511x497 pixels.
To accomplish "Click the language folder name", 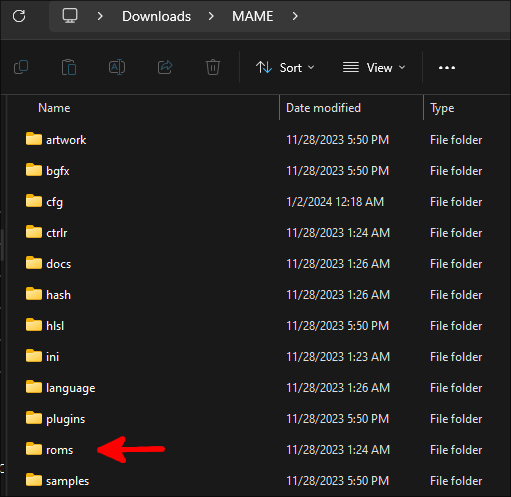I will click(x=71, y=388).
